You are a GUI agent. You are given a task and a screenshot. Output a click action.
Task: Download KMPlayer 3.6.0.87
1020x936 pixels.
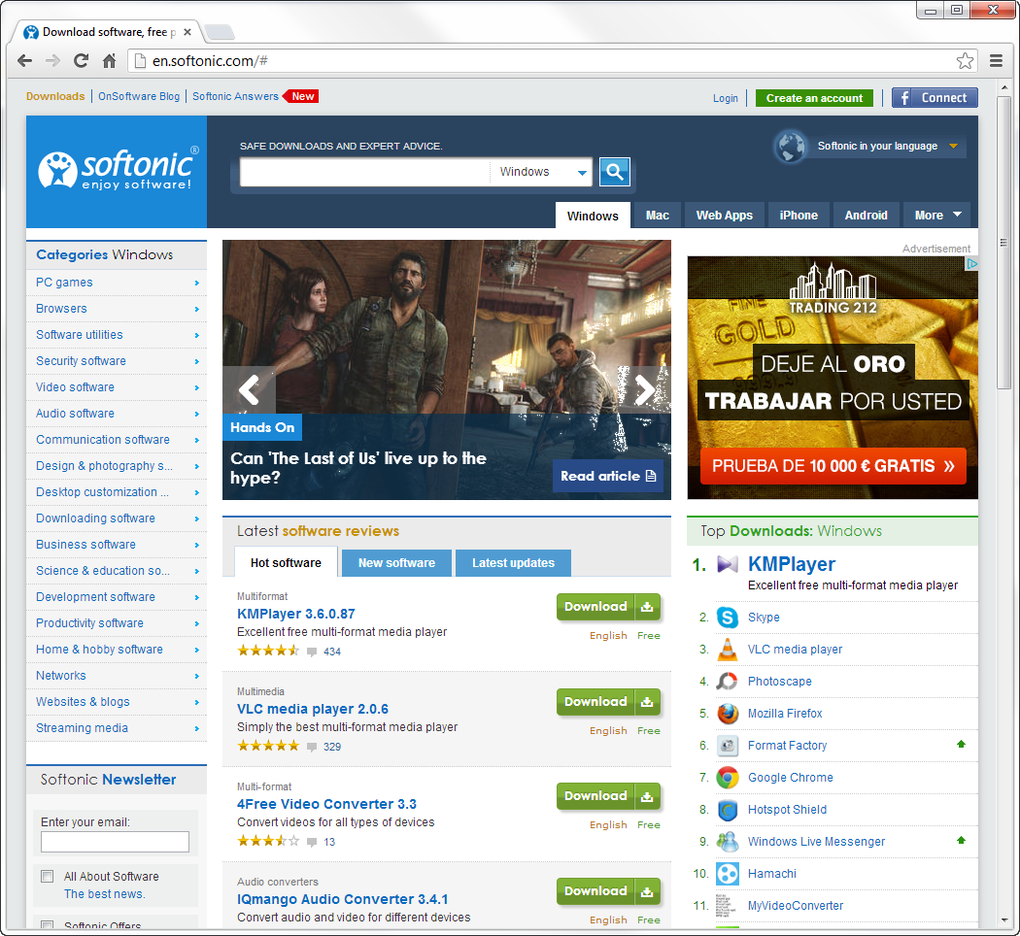(x=608, y=607)
